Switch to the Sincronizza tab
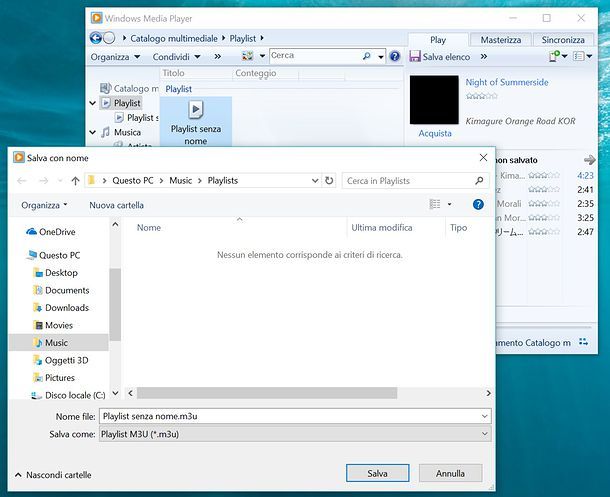Viewport: 610px width, 497px height. click(x=563, y=40)
